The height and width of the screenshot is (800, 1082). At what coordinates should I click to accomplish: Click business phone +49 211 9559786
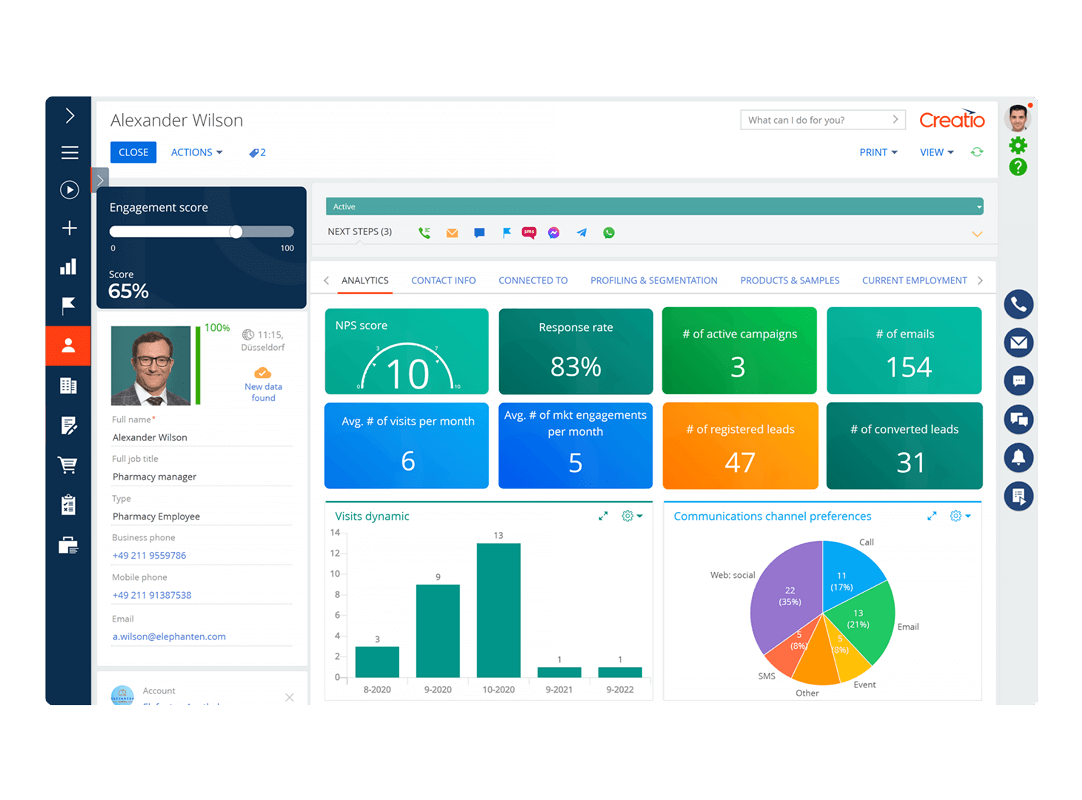click(x=149, y=556)
